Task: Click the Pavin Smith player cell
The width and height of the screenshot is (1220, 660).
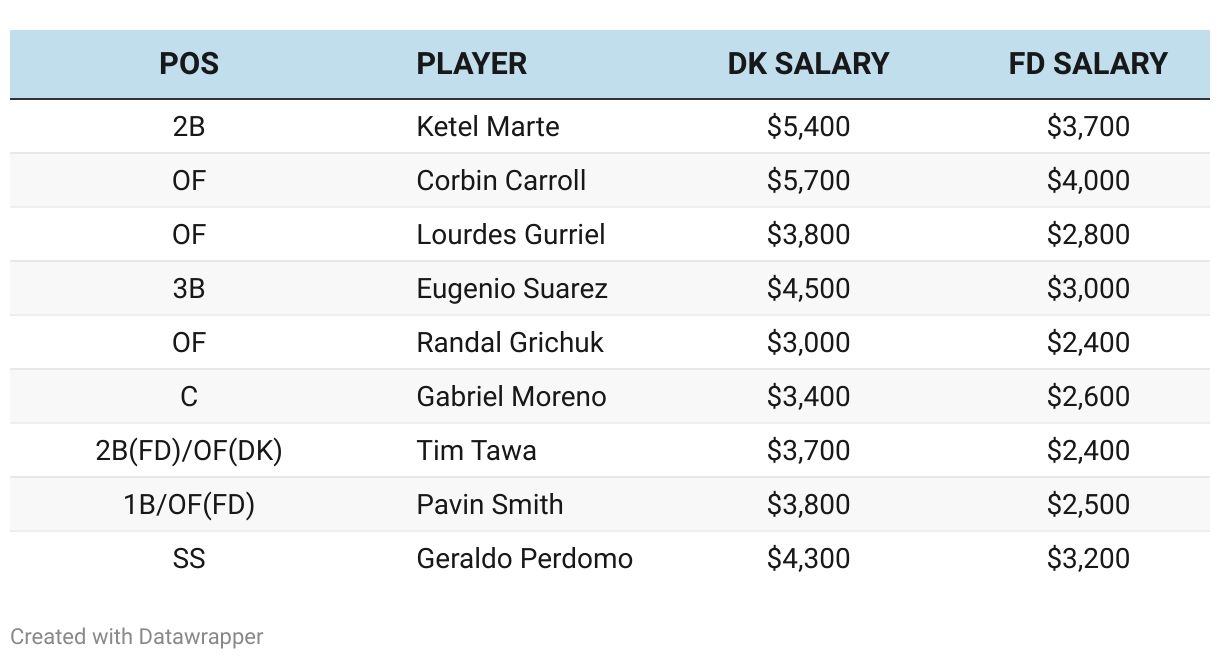Action: [x=490, y=505]
